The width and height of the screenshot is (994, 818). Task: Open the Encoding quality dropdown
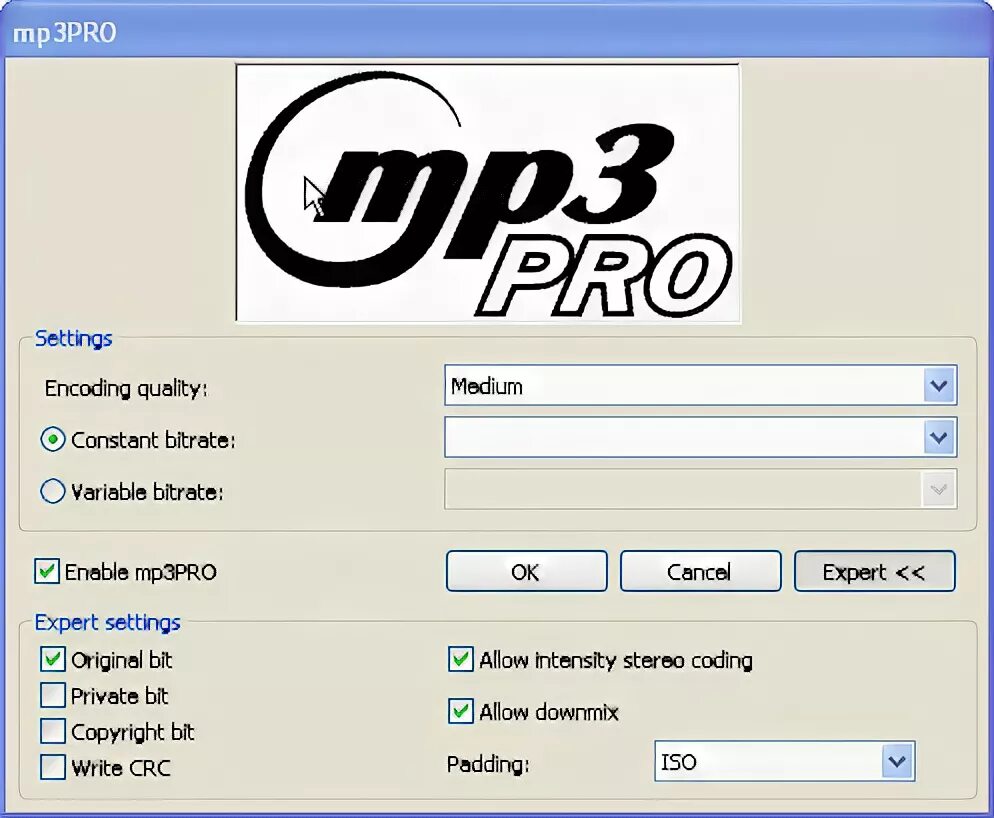click(700, 386)
